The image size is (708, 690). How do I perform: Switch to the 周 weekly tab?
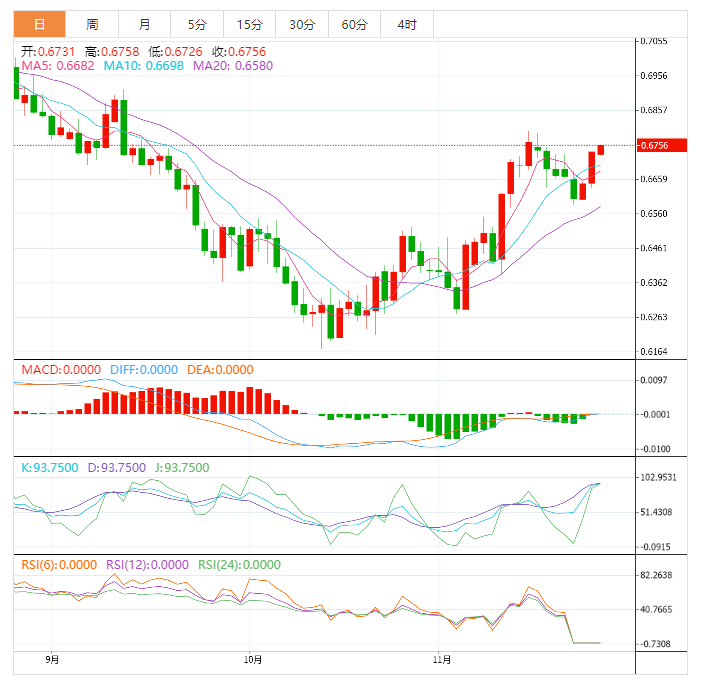[92, 24]
